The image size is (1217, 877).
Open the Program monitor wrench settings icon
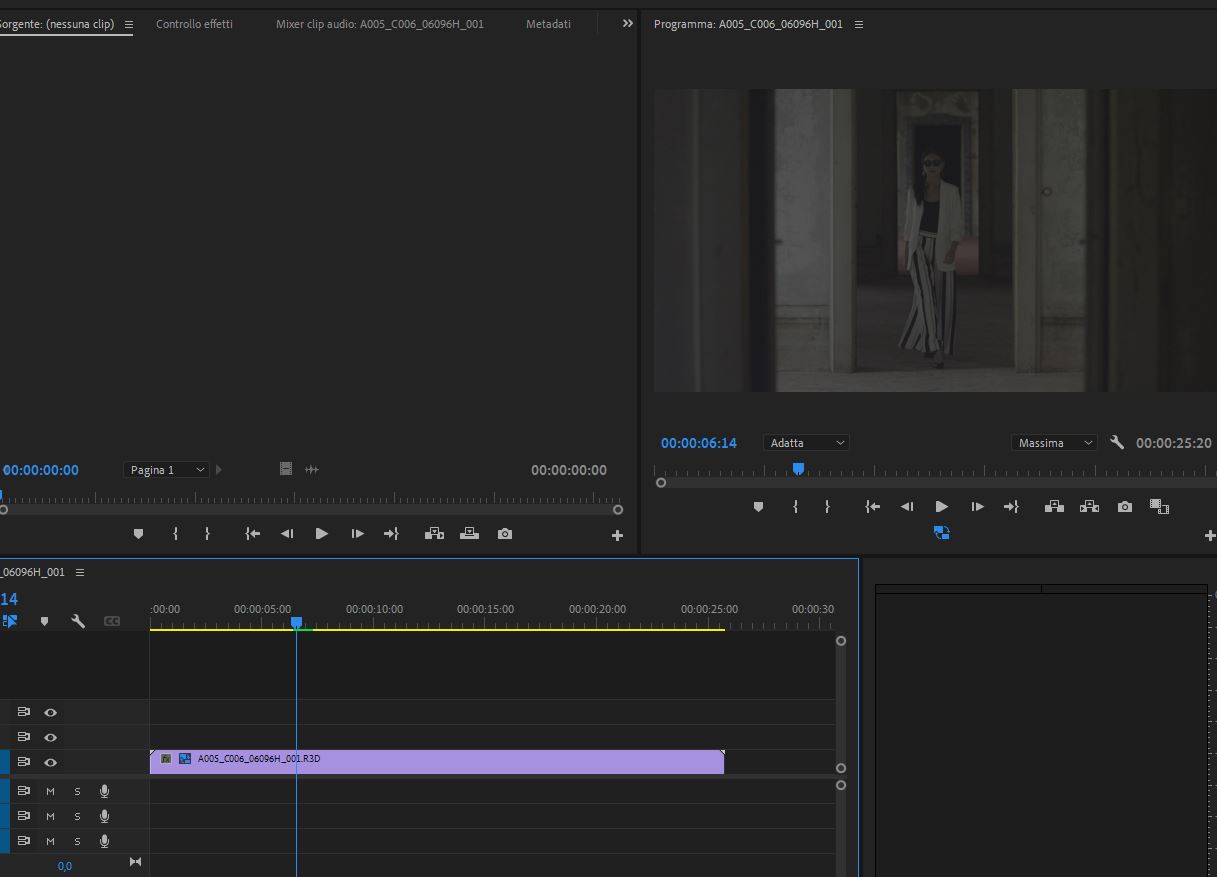click(1116, 442)
